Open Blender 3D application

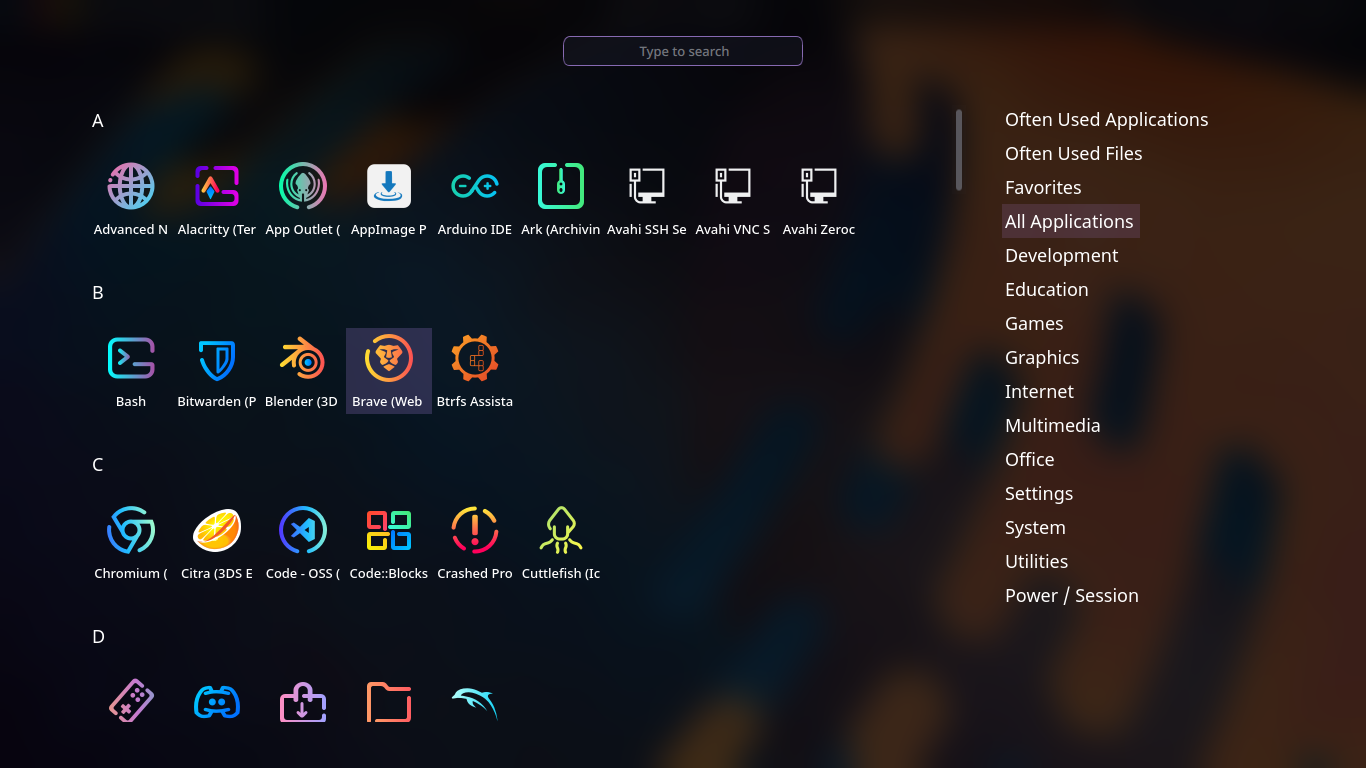click(x=302, y=359)
